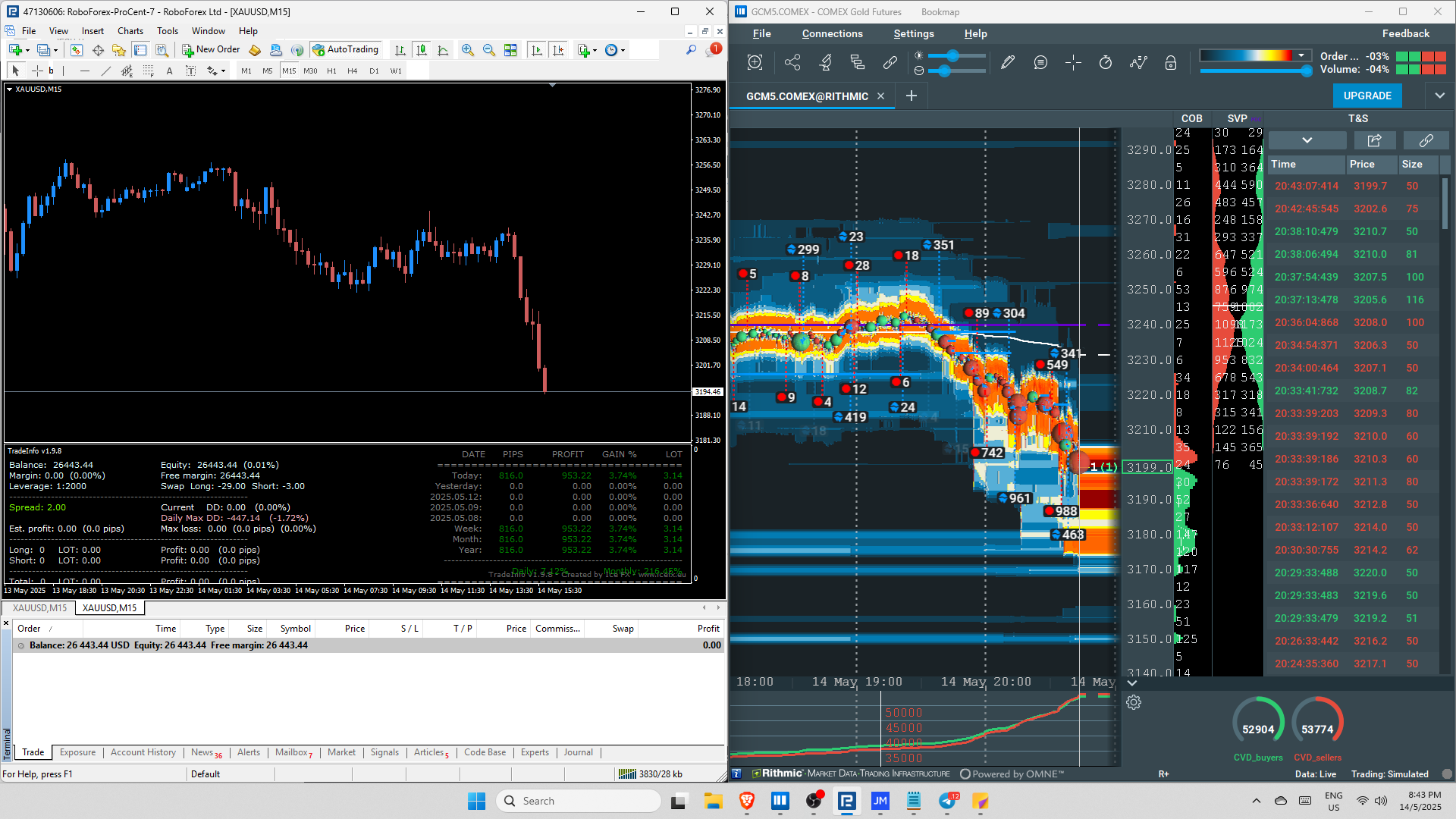
Task: Select the crosshair tool in MetaTrader
Action: click(x=36, y=71)
